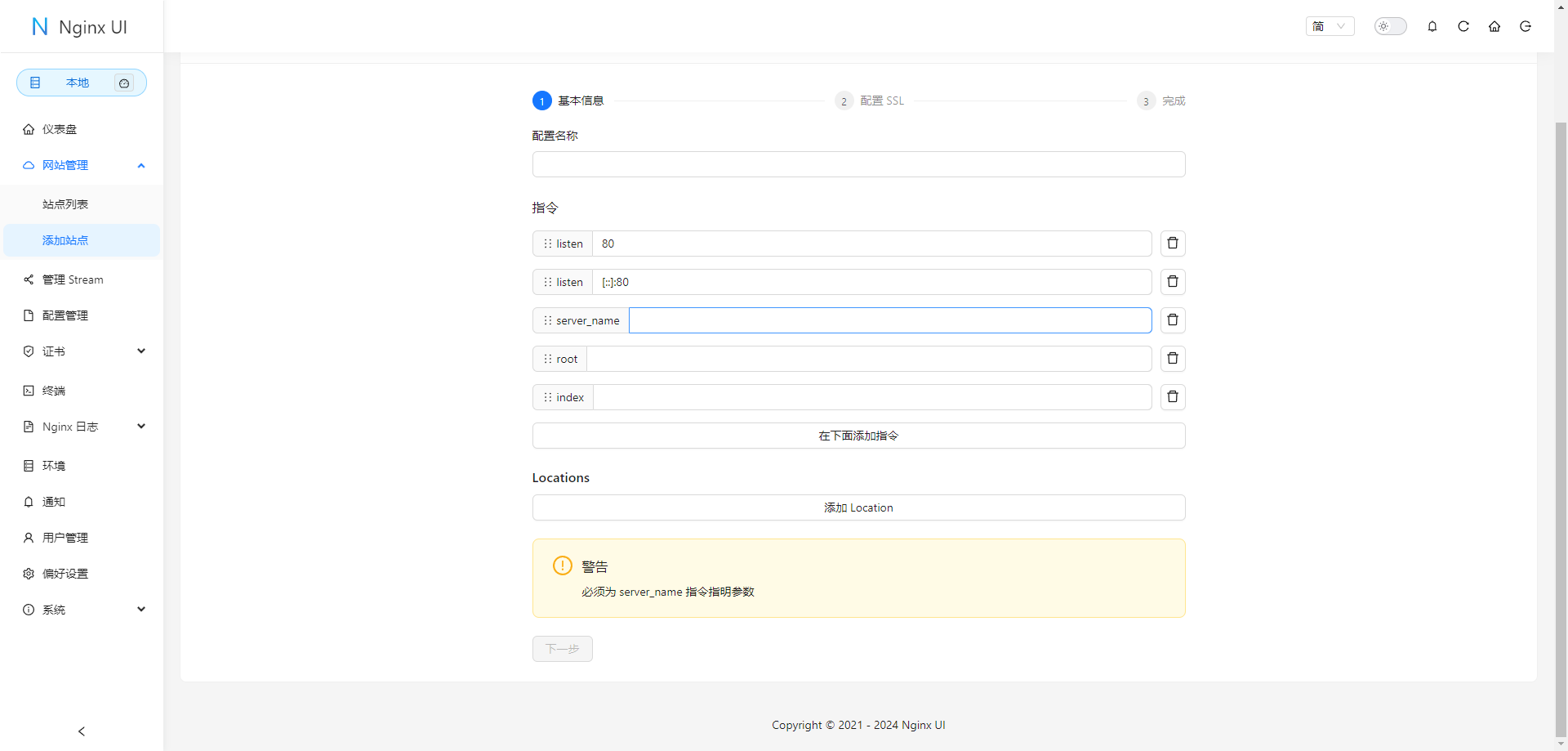Click the logout icon at top right

pyautogui.click(x=1526, y=26)
